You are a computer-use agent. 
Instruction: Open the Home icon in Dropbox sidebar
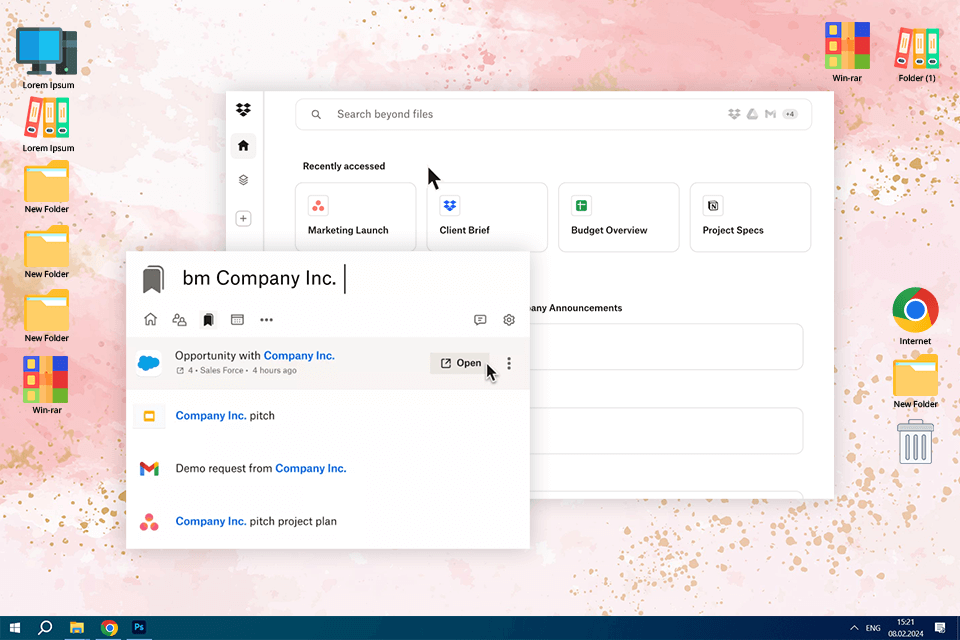pyautogui.click(x=243, y=146)
